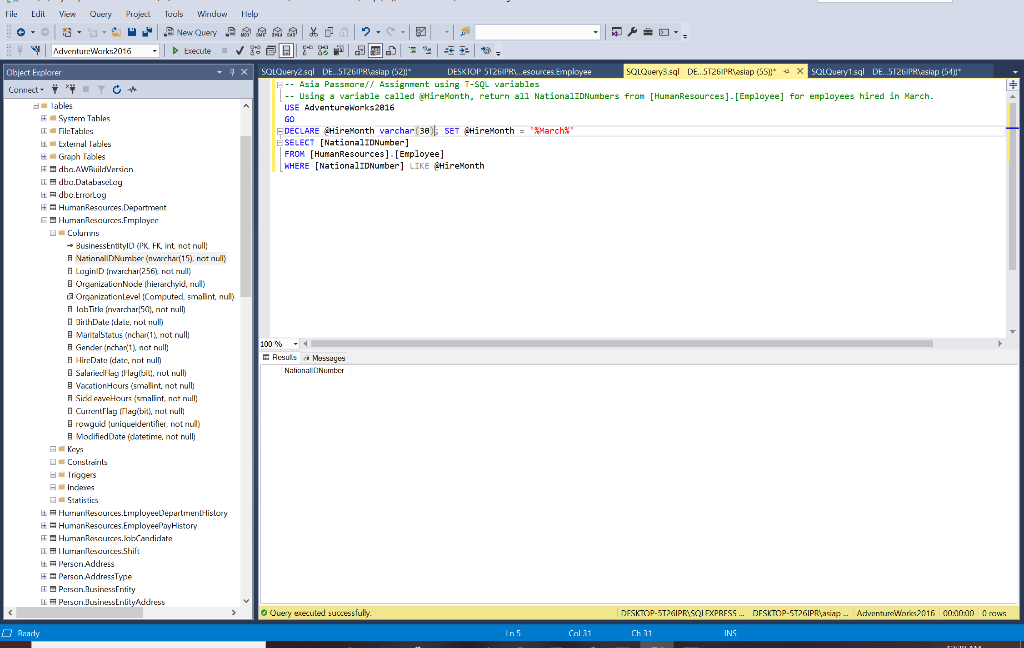The image size is (1024, 648).
Task: Increase indent of selected text
Action: click(x=464, y=49)
